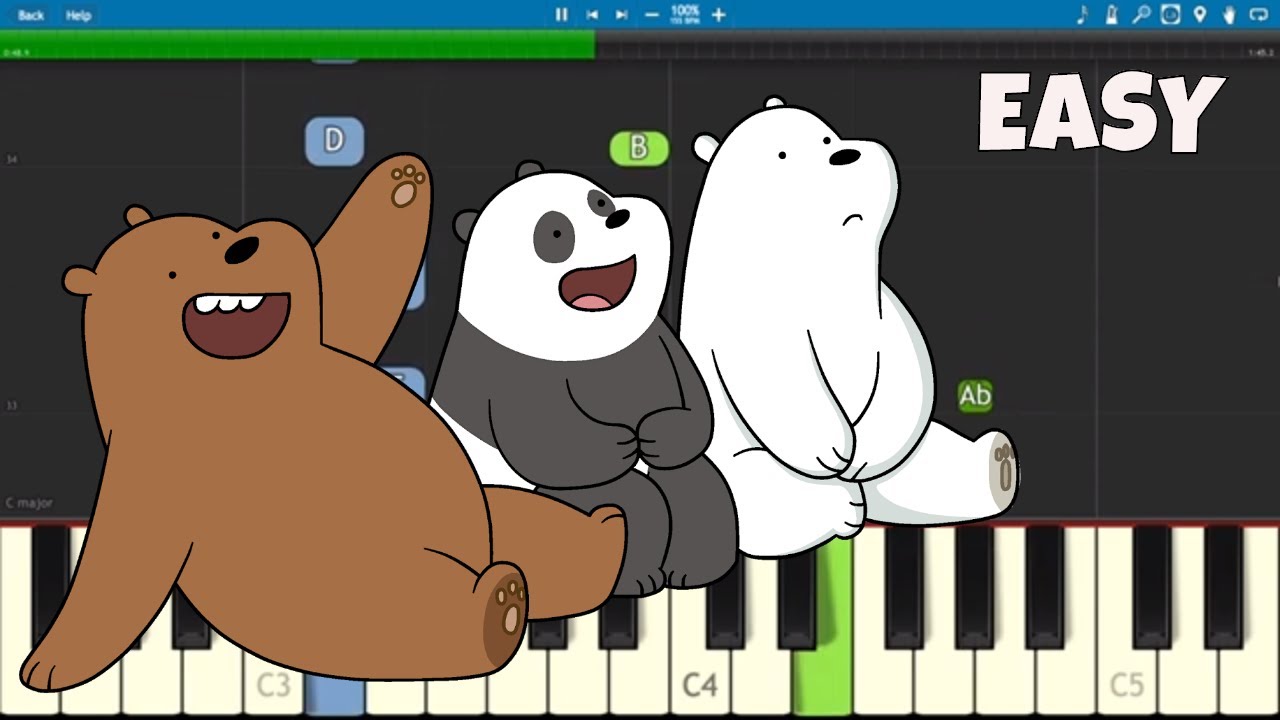This screenshot has width=1280, height=720.
Task: Decrease tempo with the minus button
Action: [x=652, y=15]
